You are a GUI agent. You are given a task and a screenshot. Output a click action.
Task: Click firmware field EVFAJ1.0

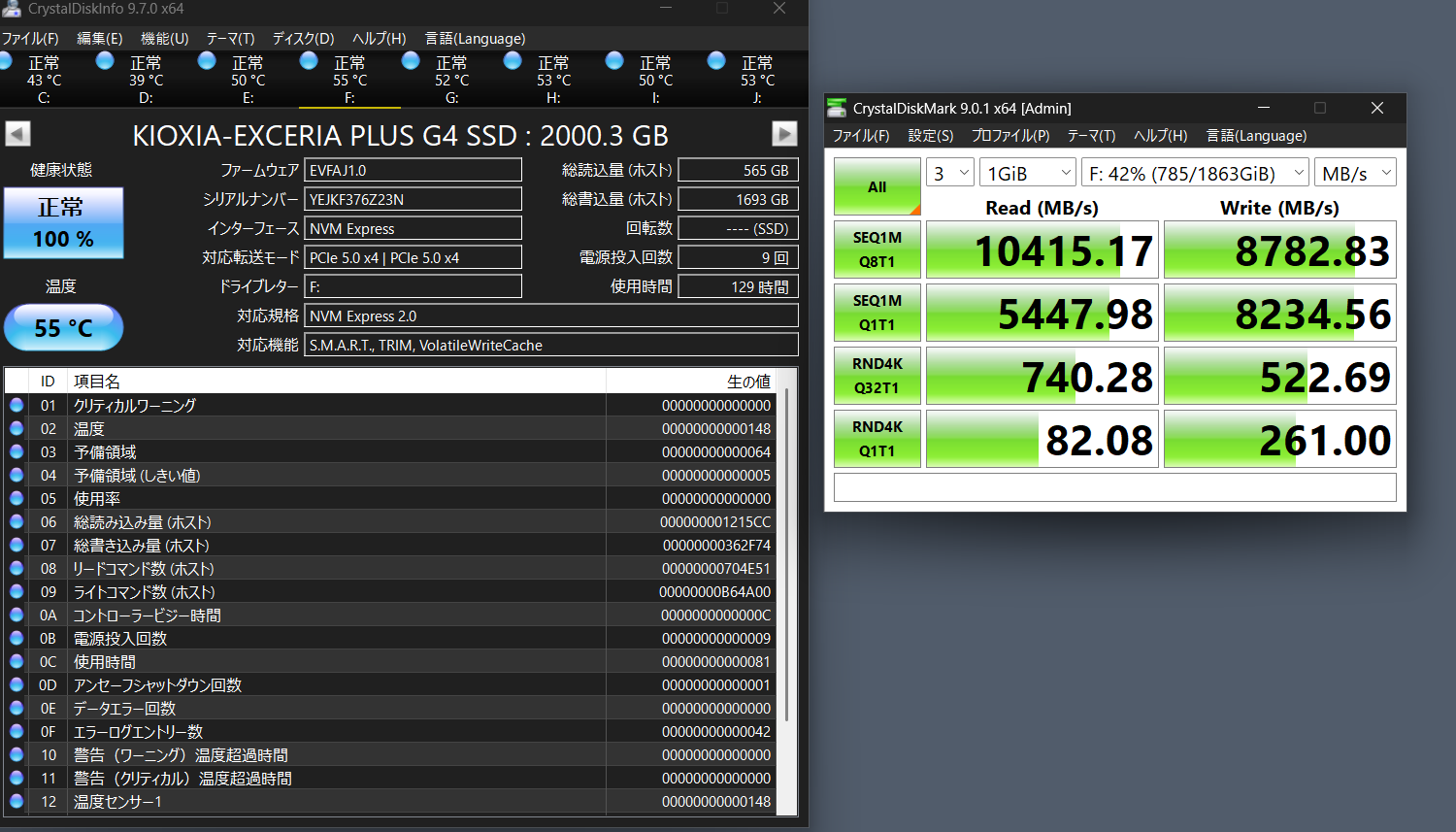pos(413,170)
